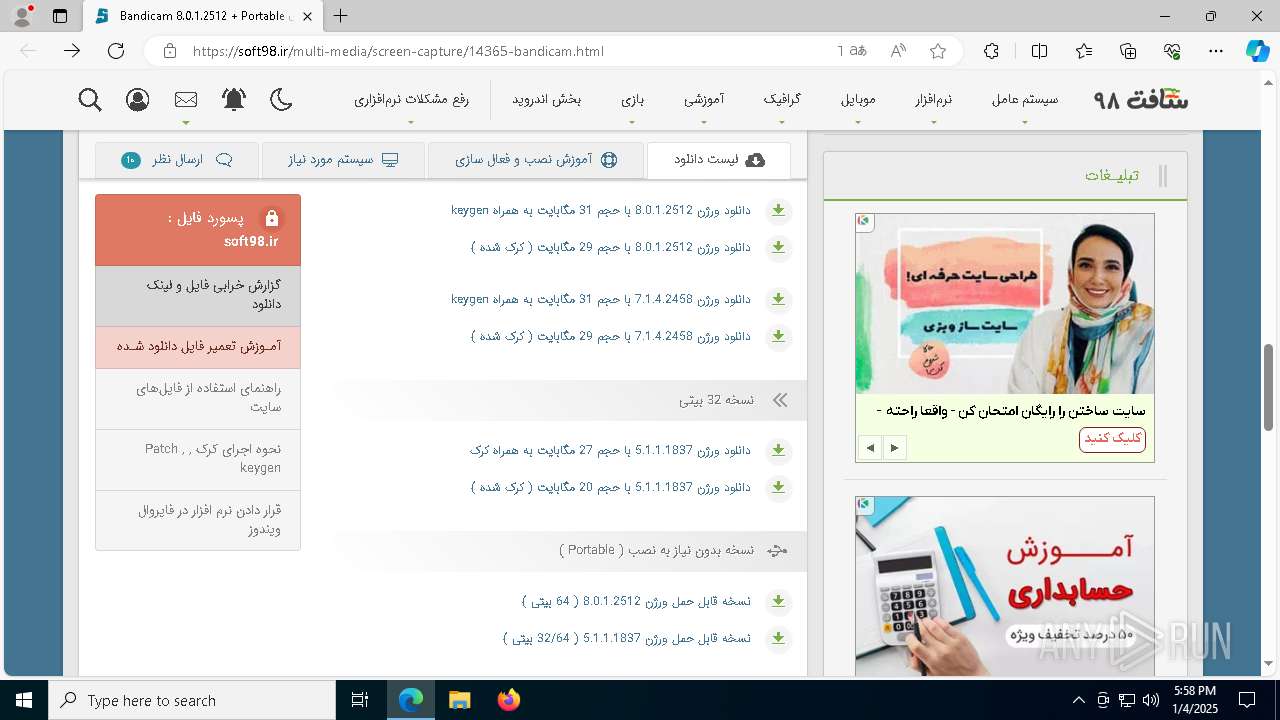
Task: Open نحوه اجرای کرک Patch keygen guide
Action: (198, 459)
